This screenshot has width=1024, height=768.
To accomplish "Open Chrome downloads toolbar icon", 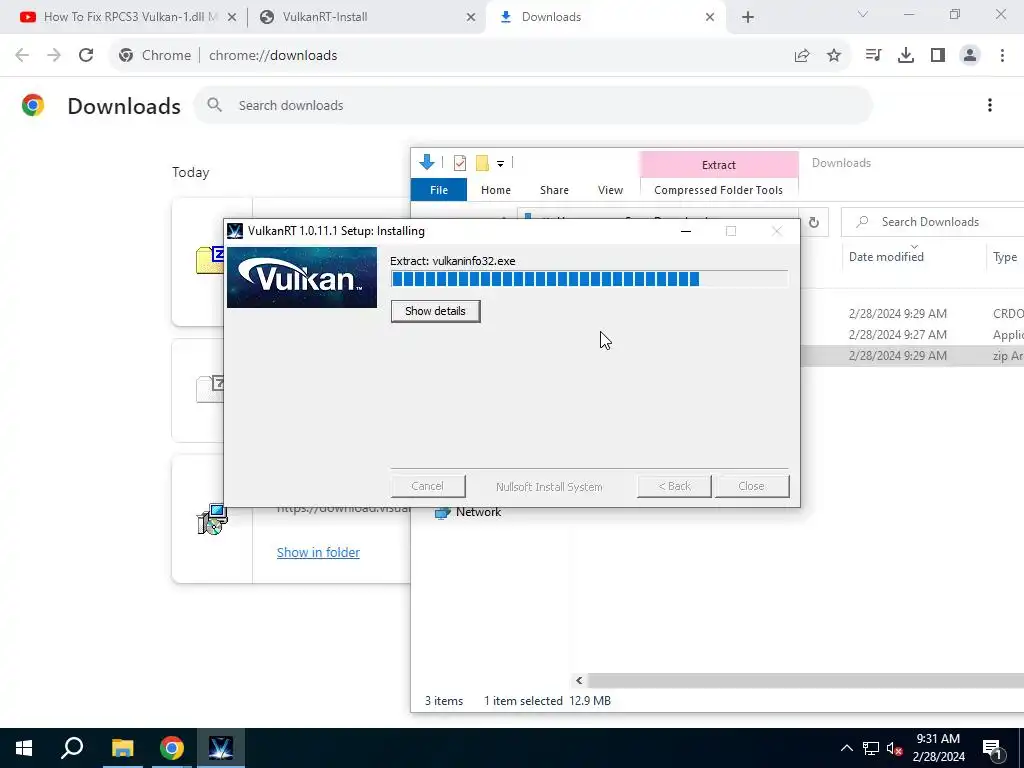I will coord(906,56).
